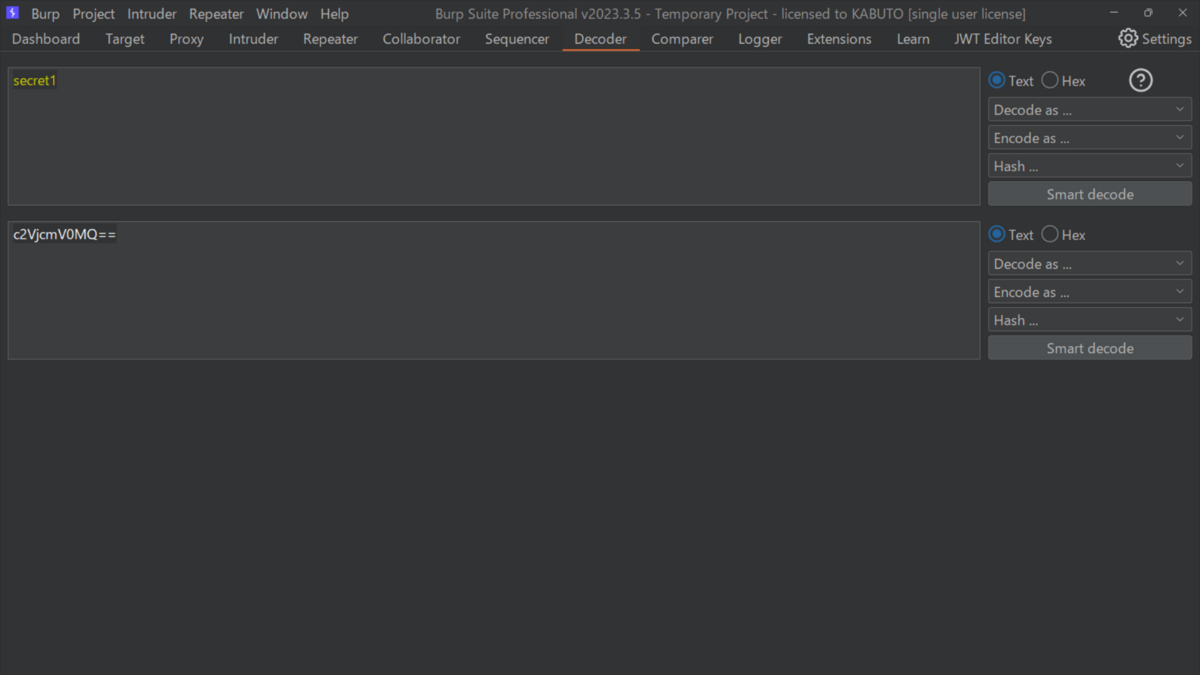The image size is (1200, 675).
Task: Open 'Encode as' dropdown in first panel
Action: (x=1090, y=138)
